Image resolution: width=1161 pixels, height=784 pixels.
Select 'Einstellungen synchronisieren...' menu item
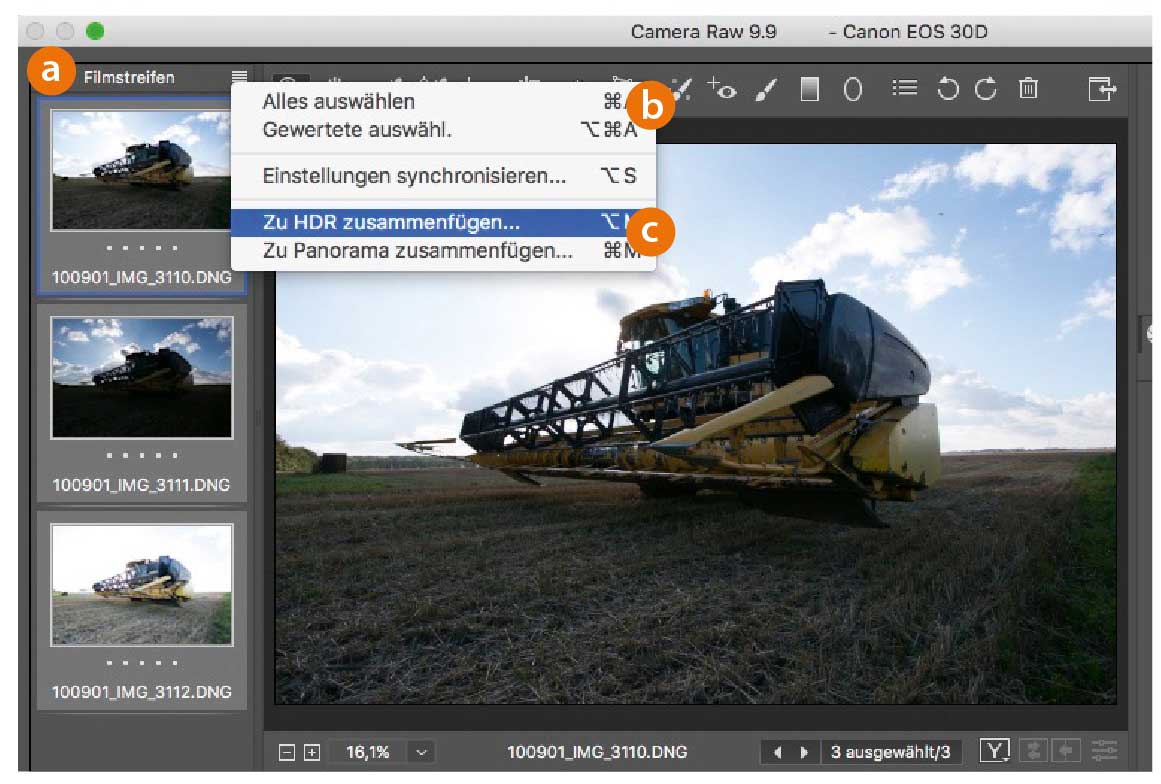tap(414, 176)
